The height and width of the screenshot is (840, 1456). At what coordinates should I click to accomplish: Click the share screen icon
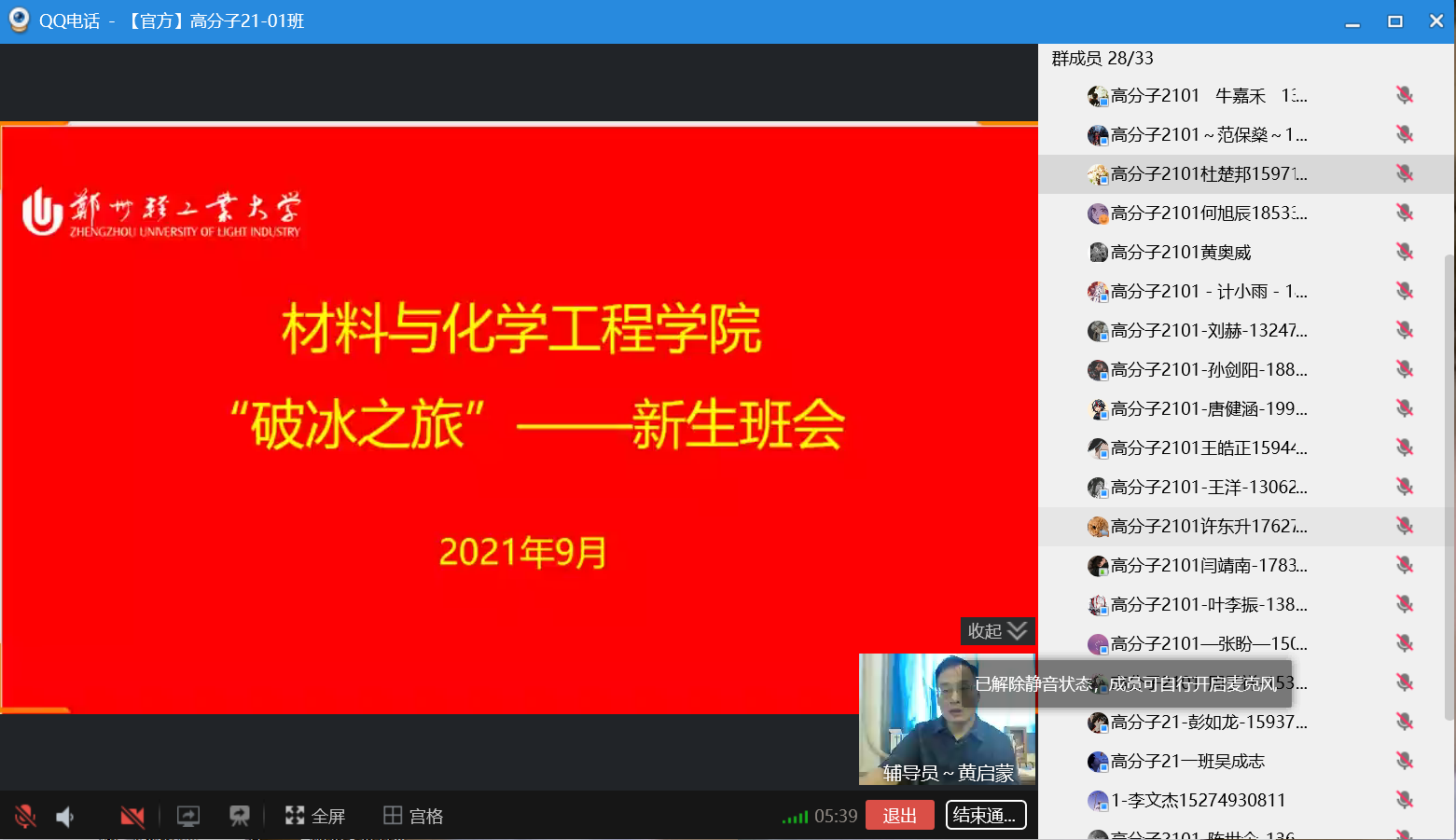click(188, 817)
